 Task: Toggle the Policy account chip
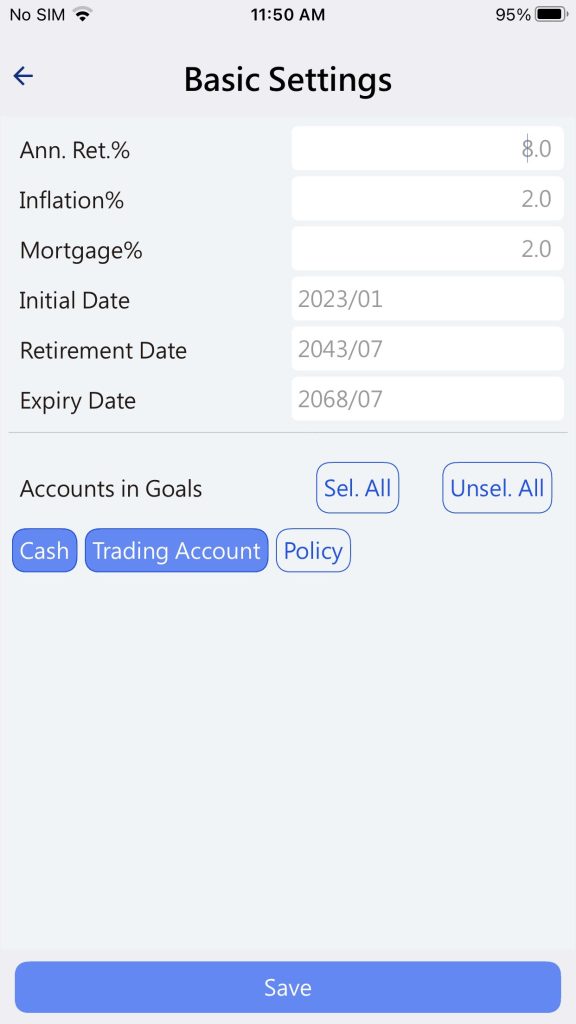(313, 551)
